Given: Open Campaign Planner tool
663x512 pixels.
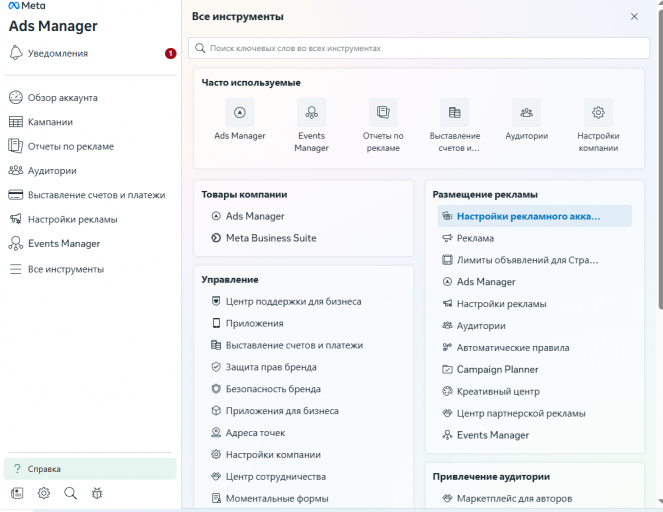Looking at the screenshot, I should coord(498,369).
